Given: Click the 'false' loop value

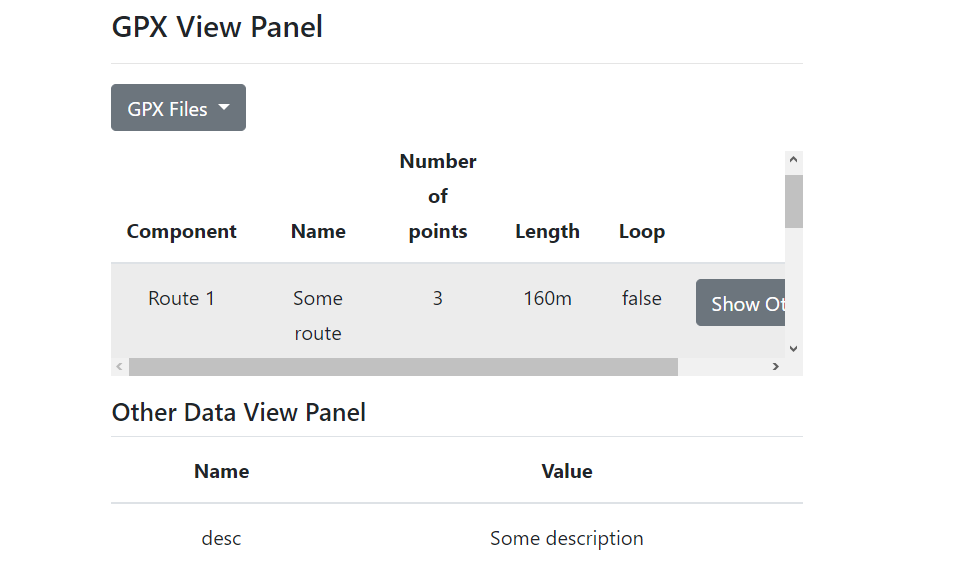Looking at the screenshot, I should [641, 298].
